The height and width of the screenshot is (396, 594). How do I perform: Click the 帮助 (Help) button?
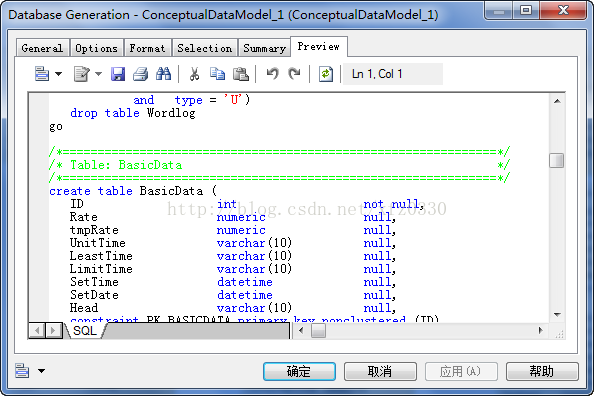[x=542, y=371]
